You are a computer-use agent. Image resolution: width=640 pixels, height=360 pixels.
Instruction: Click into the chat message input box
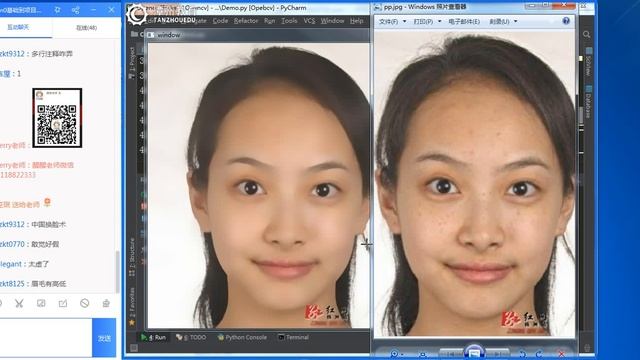46,338
